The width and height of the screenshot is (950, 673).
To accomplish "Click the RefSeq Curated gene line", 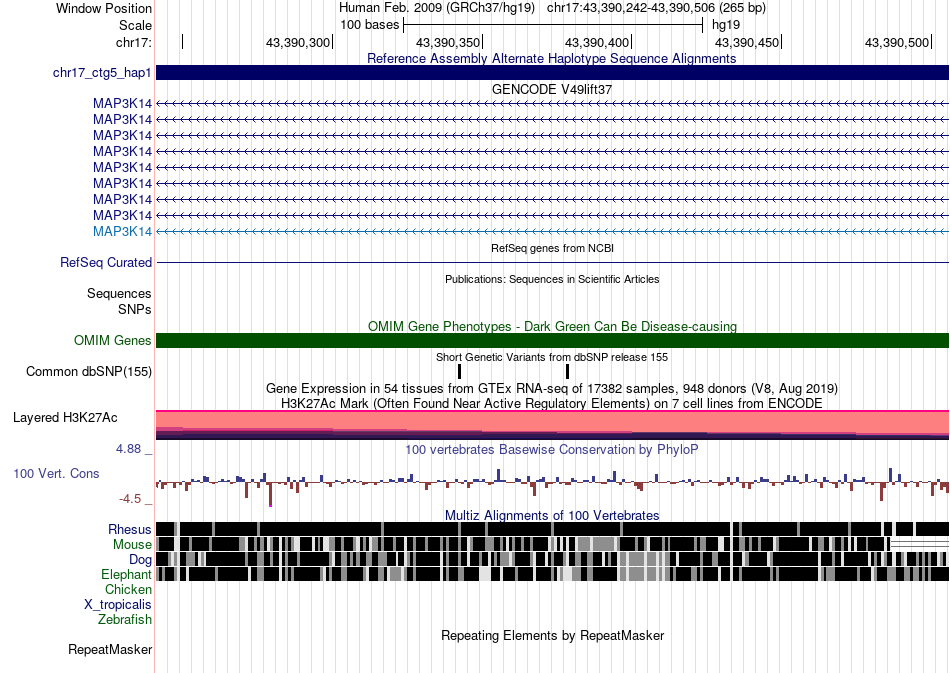I will (553, 262).
